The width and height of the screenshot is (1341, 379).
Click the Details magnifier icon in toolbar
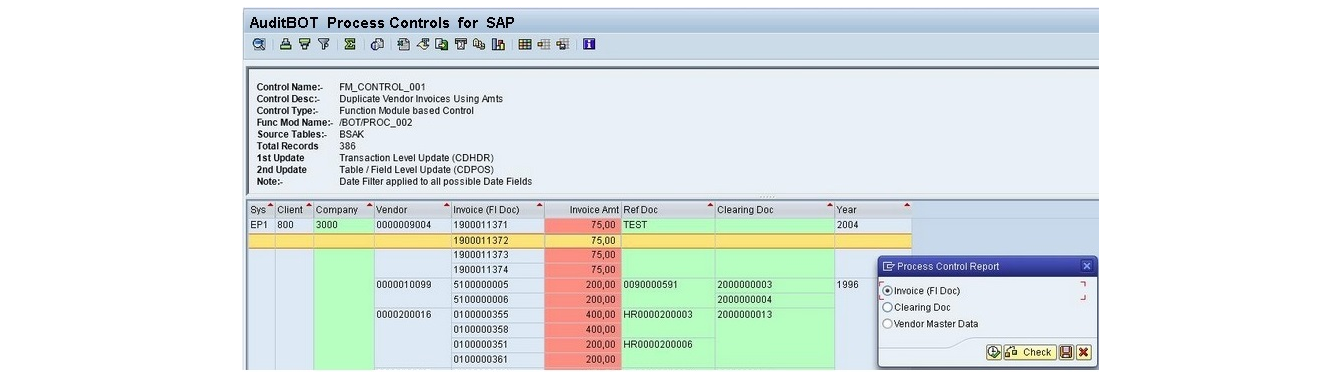(x=259, y=44)
